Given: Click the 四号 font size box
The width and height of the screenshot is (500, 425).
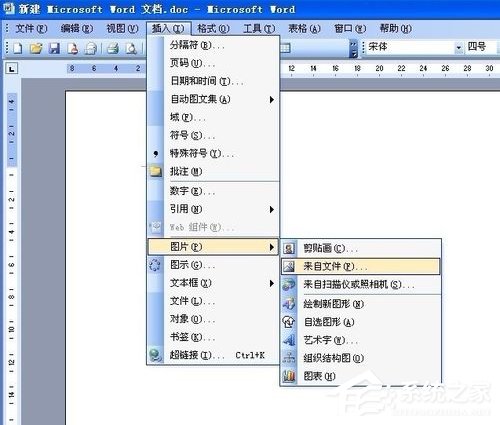Looking at the screenshot, I should click(481, 47).
